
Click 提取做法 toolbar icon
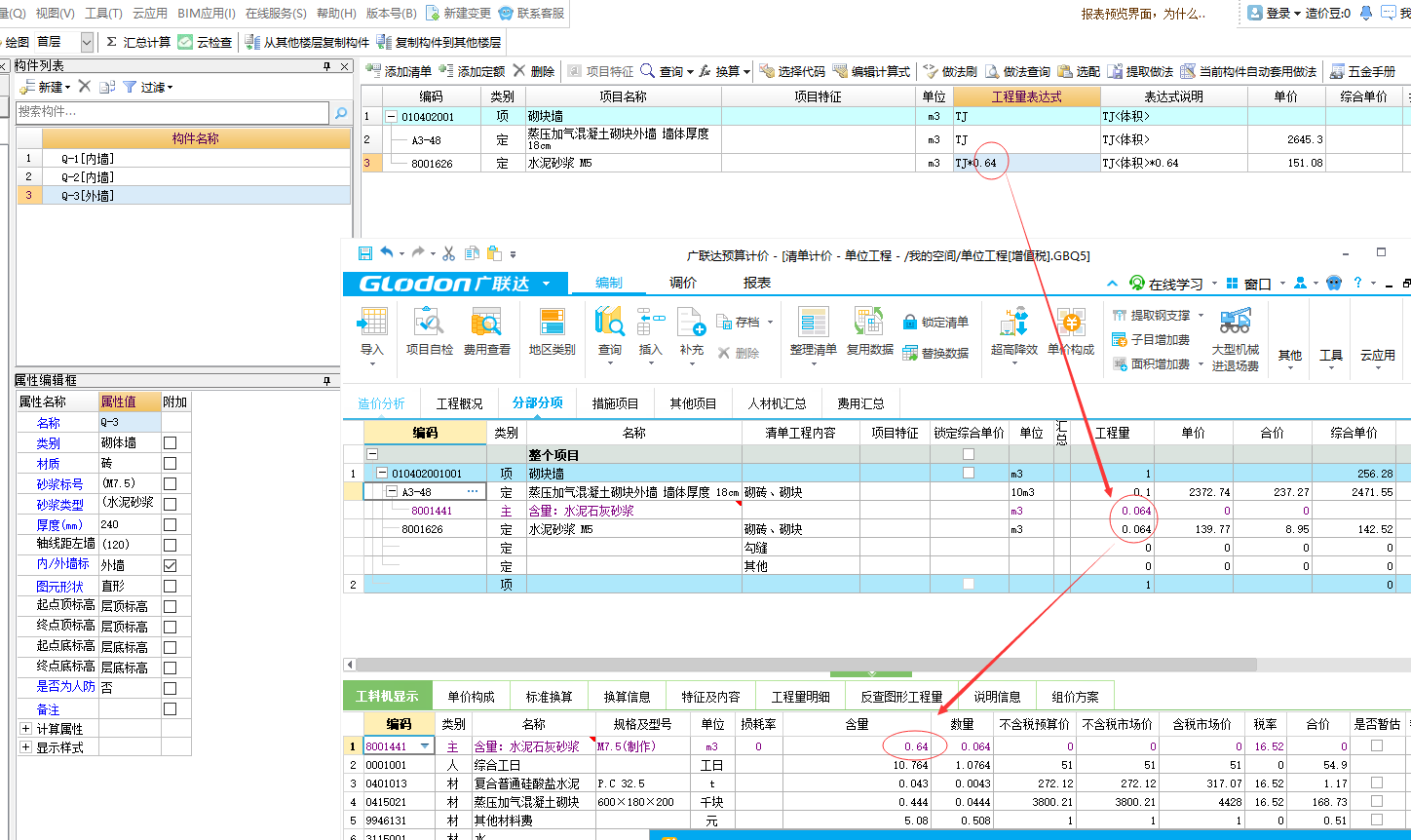(1115, 71)
